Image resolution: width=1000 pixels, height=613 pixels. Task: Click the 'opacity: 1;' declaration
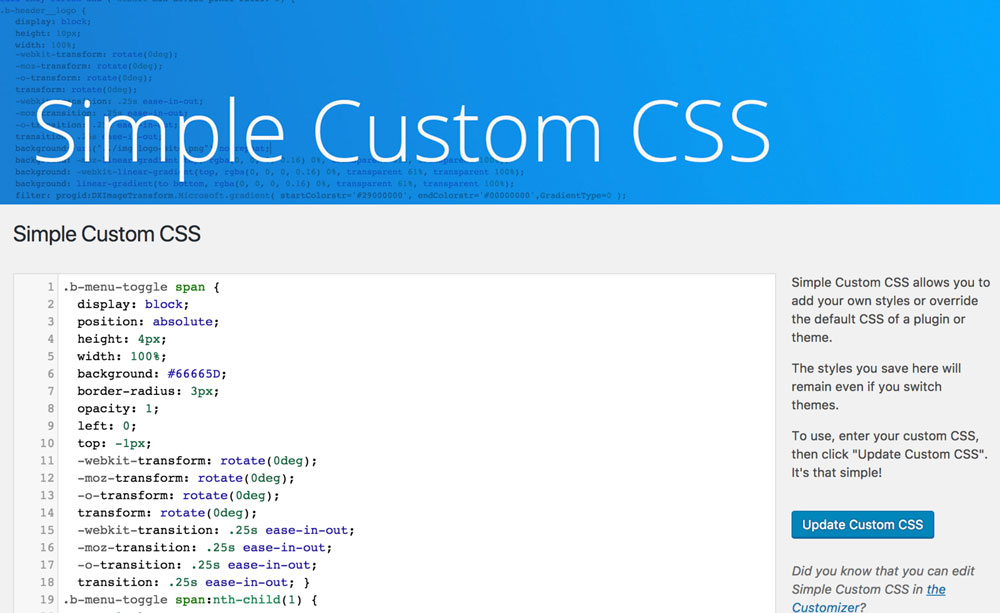118,408
